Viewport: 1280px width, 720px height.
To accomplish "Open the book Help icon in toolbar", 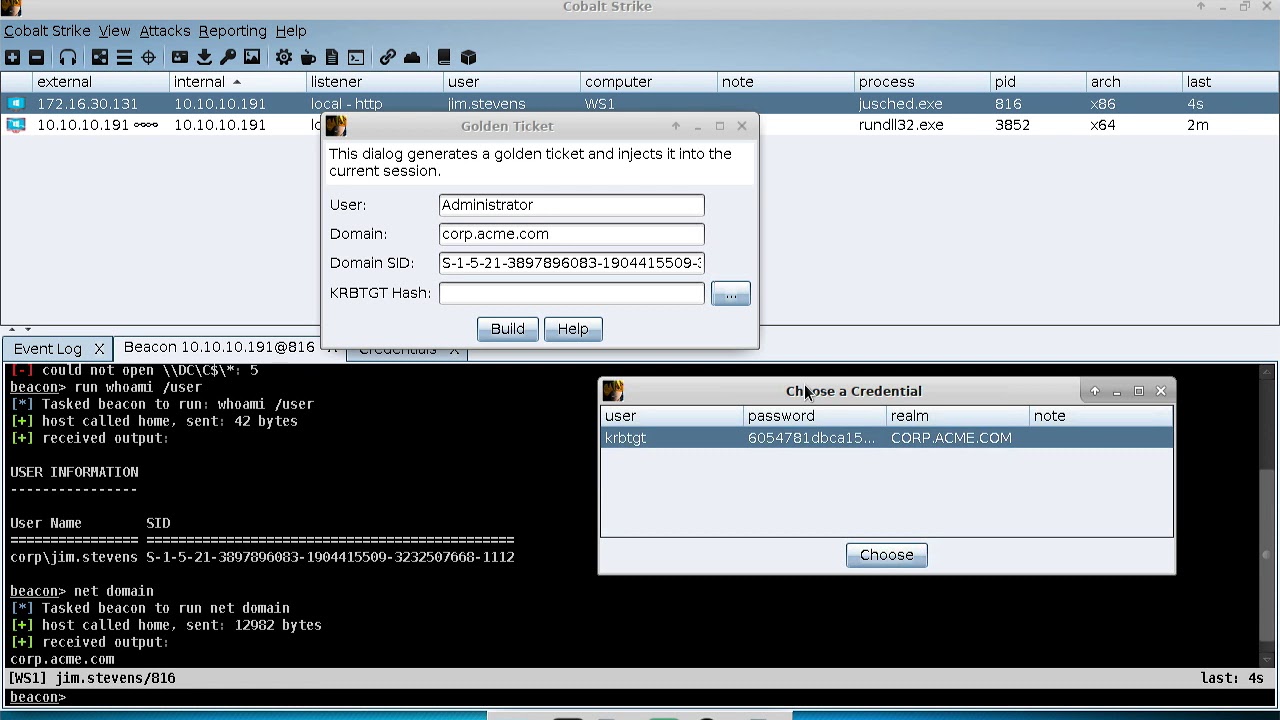I will click(x=444, y=57).
